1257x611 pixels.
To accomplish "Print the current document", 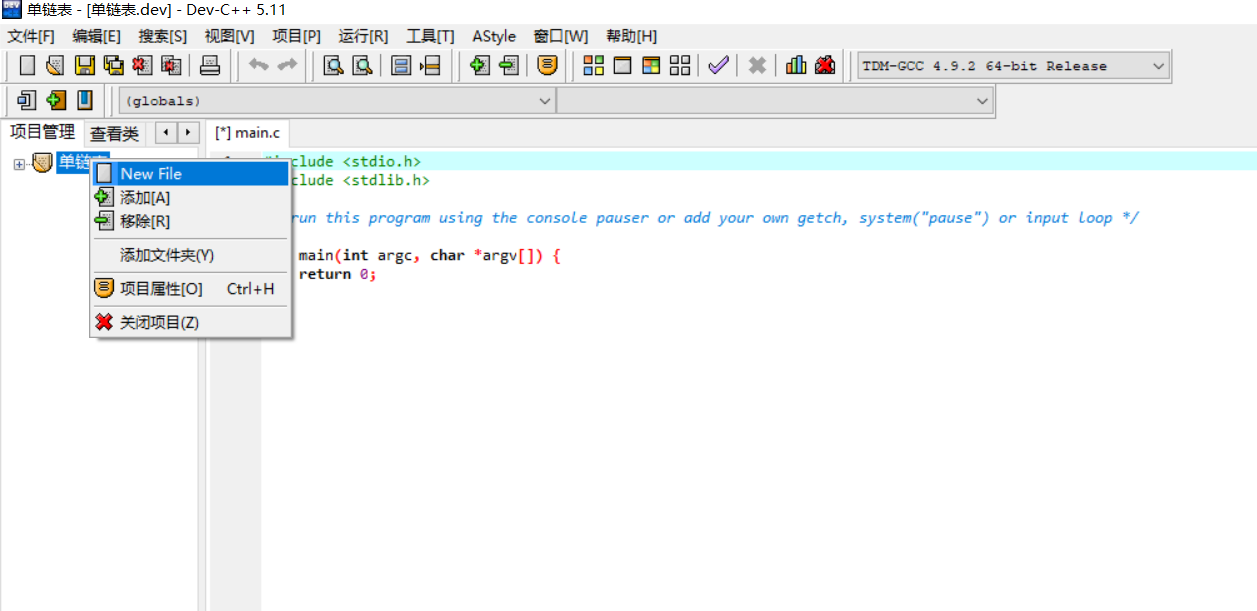I will click(x=208, y=64).
